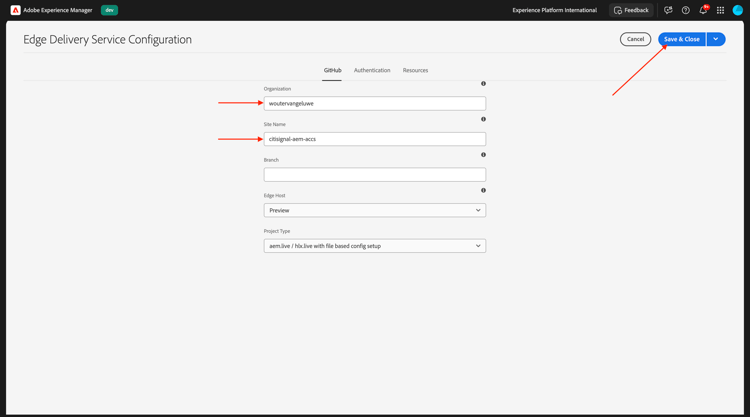Click the Adobe logo icon
Viewport: 750px width, 417px height.
15,10
